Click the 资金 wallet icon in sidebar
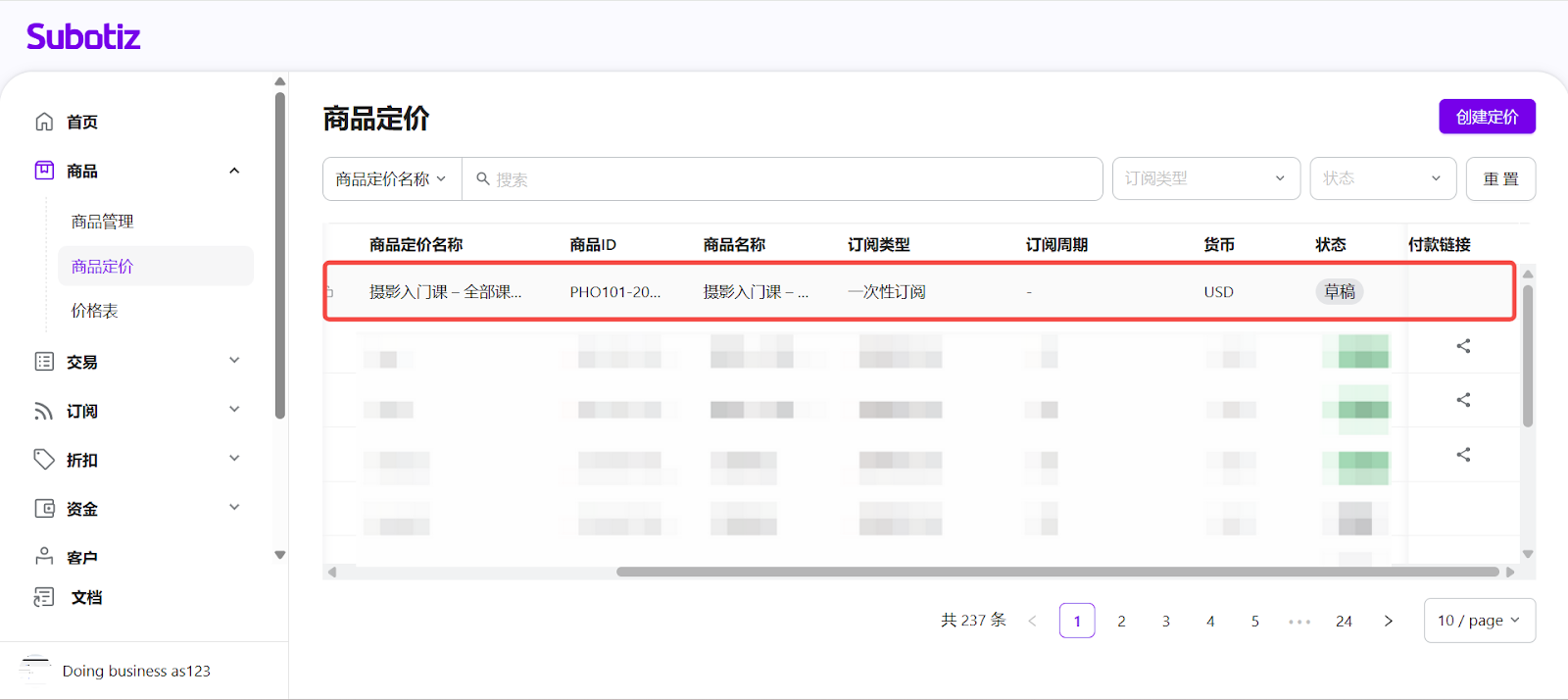The height and width of the screenshot is (700, 1568). (44, 508)
